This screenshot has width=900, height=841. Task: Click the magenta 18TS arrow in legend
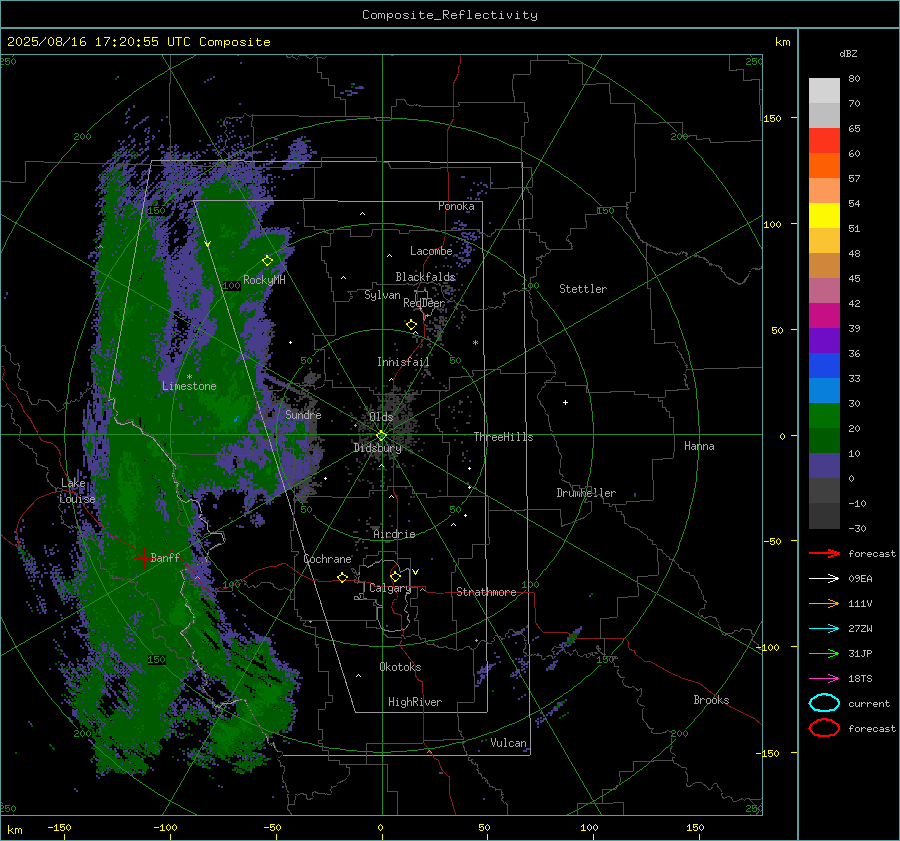pos(824,679)
